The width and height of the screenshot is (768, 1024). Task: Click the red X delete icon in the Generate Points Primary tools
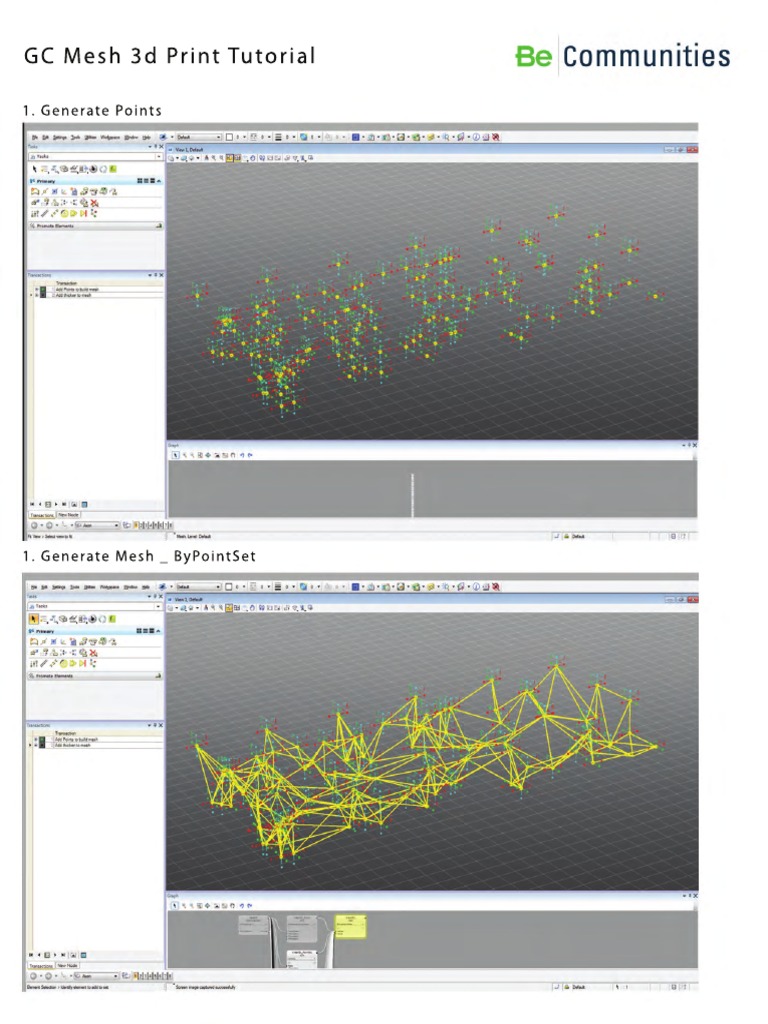click(x=94, y=203)
